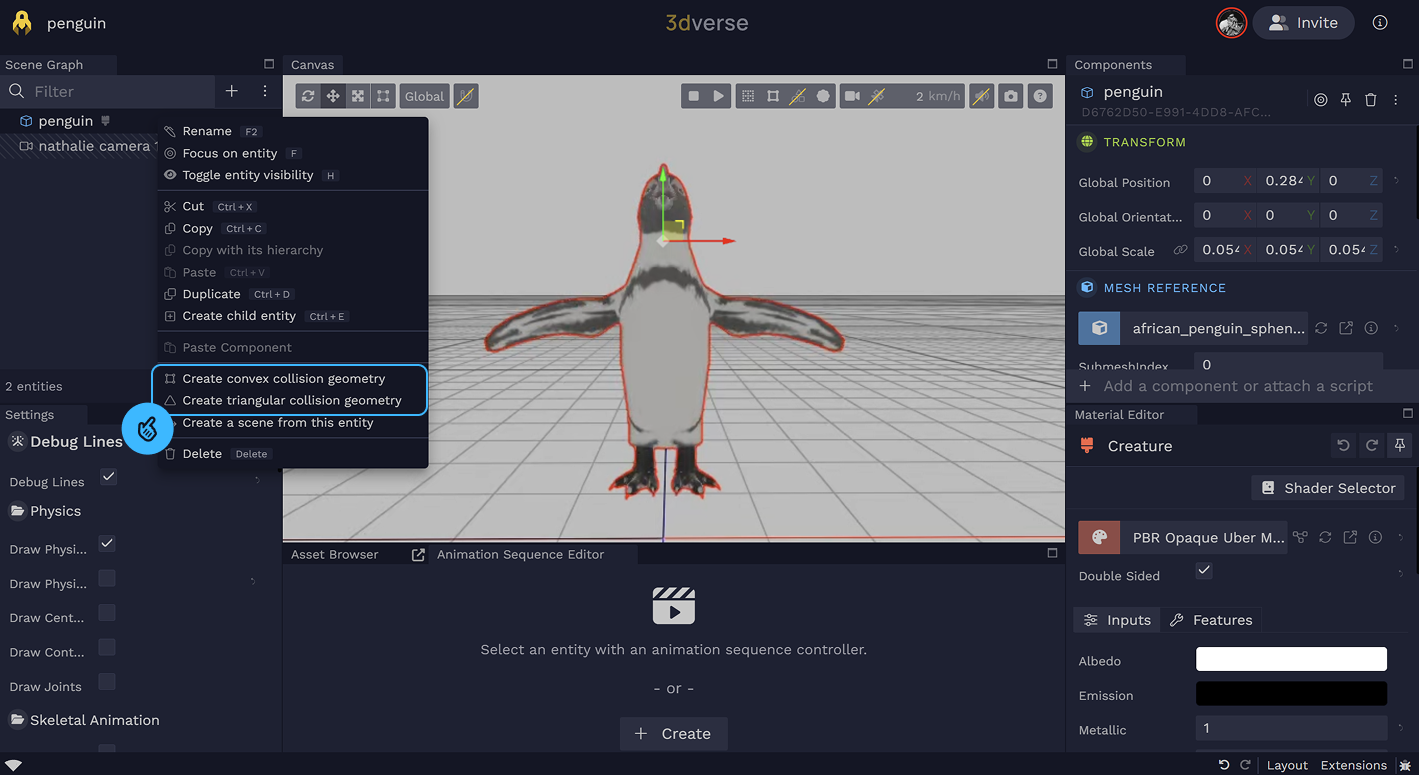Open the Albedo white color swatch
This screenshot has height=775, width=1419.
1291,659
